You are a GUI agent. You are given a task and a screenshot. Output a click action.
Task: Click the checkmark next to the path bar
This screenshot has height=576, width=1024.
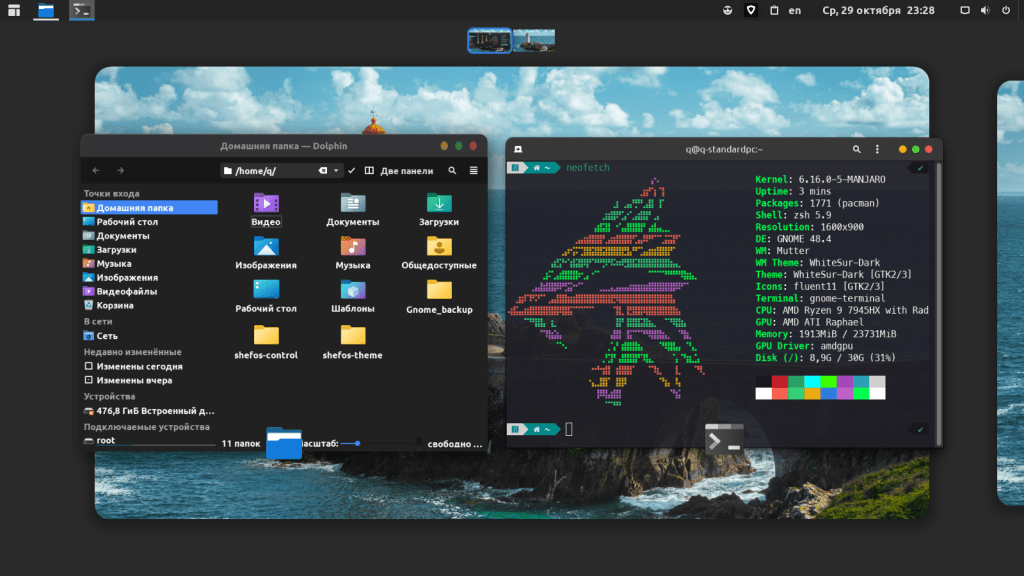coord(352,171)
